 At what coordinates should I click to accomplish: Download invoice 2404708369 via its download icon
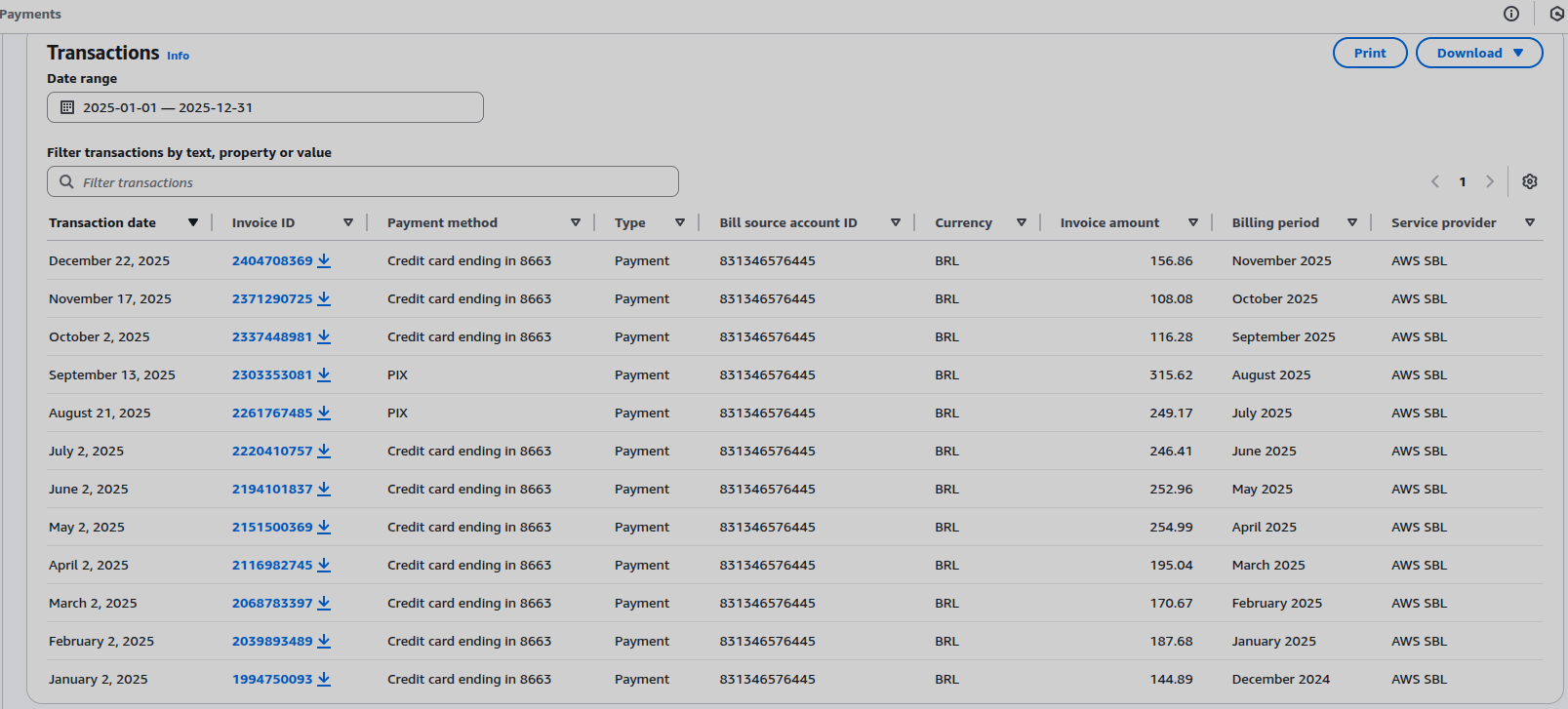pos(324,261)
